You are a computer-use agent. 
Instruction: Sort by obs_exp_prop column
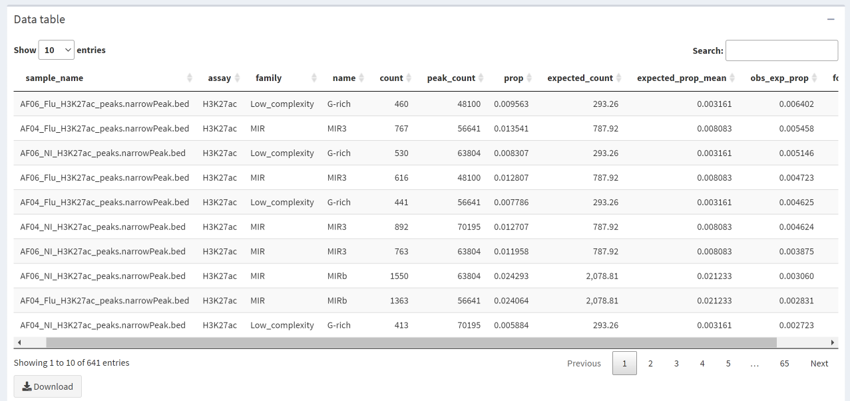(780, 78)
